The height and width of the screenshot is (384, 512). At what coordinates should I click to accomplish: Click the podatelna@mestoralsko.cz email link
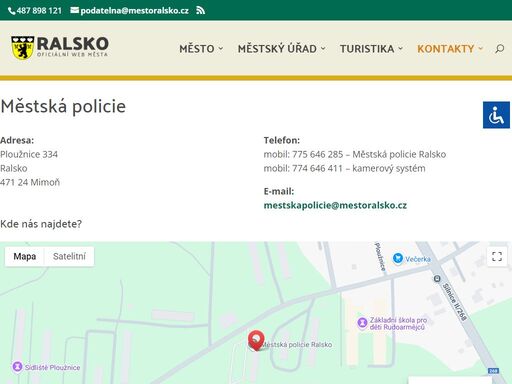(134, 11)
